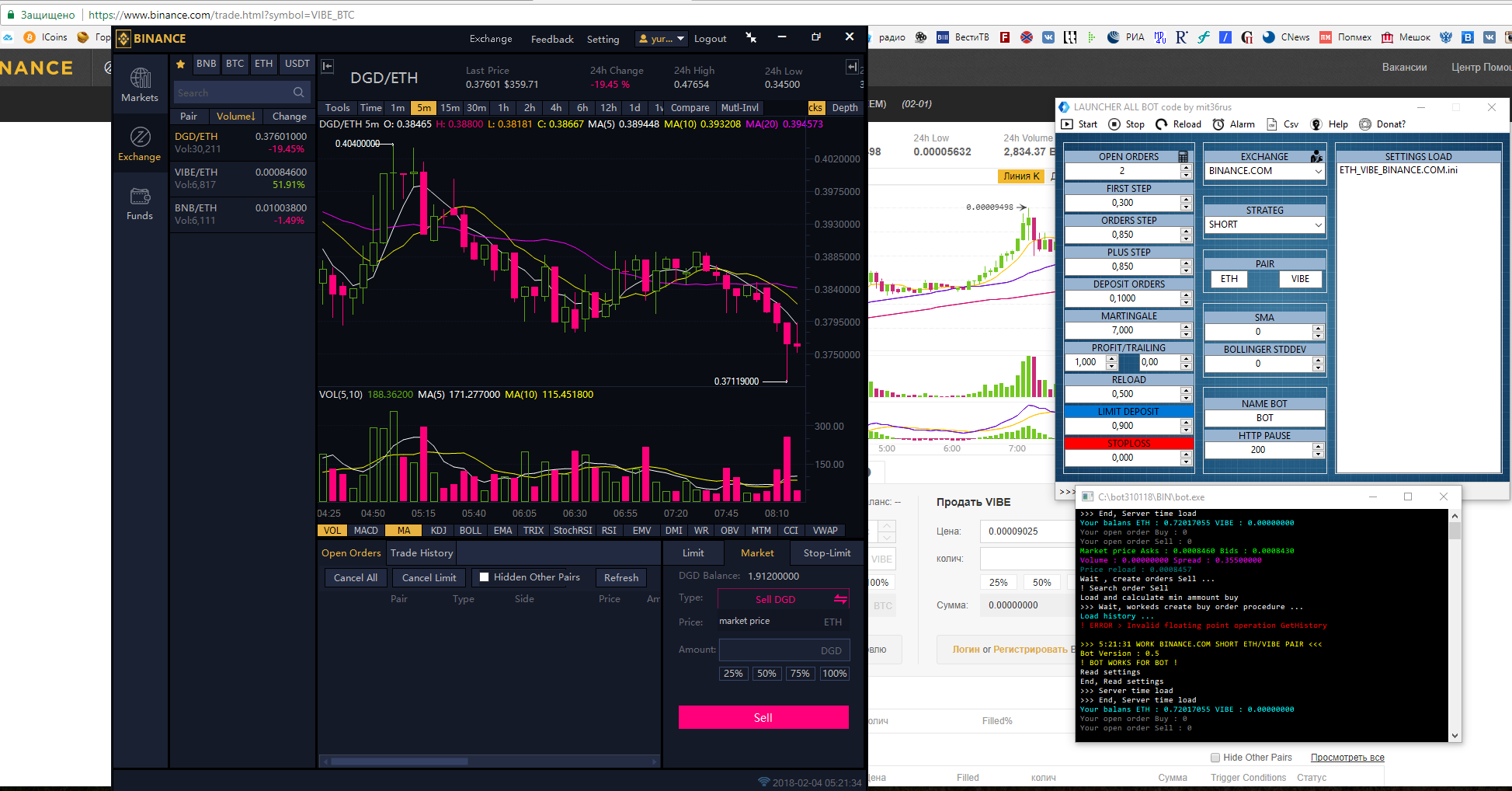Viewport: 1512px width, 791px height.
Task: Open ICoins bookmark in browser bar
Action: pyautogui.click(x=46, y=37)
